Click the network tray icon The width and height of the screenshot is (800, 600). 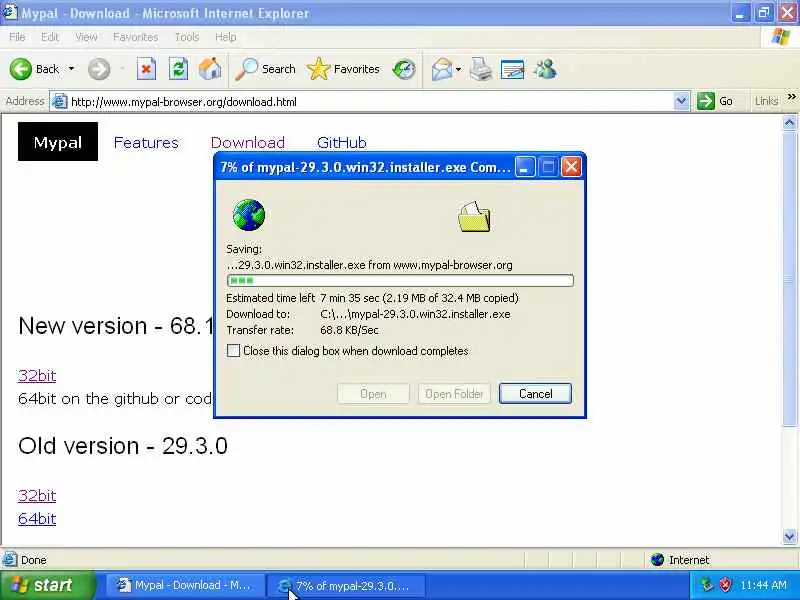click(x=707, y=585)
